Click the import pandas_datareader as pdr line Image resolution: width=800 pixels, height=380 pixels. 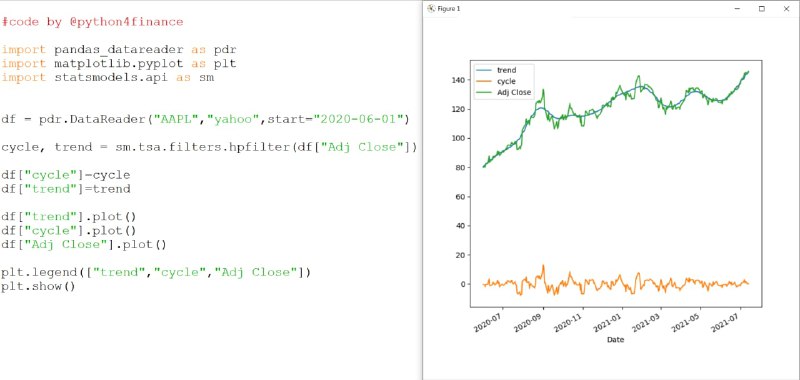click(x=118, y=50)
